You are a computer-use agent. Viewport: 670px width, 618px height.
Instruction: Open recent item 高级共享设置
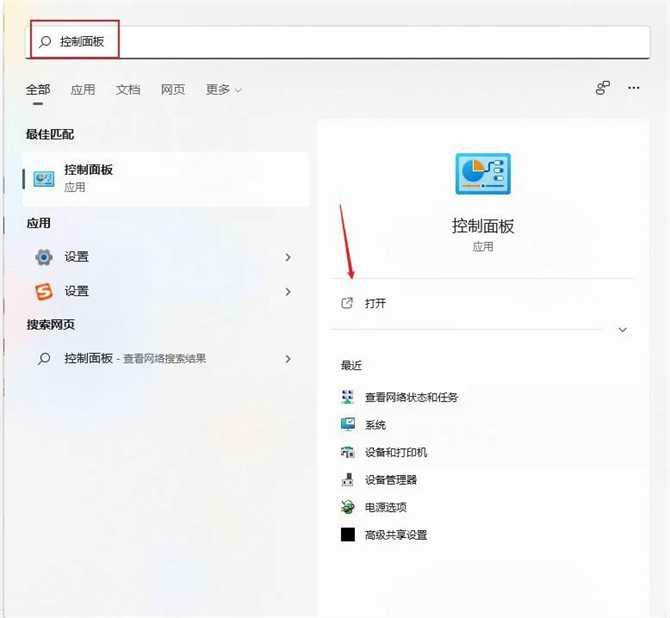coord(396,535)
